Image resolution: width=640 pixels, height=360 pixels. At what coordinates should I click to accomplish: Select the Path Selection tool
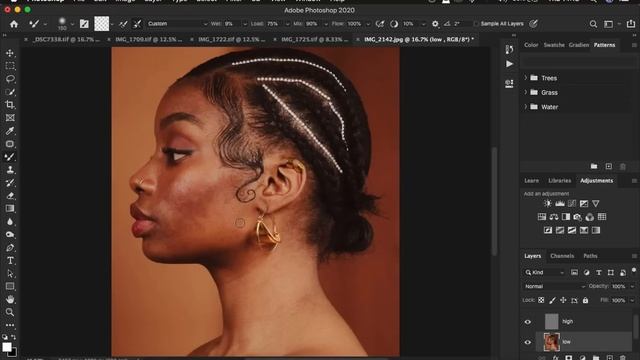pyautogui.click(x=10, y=273)
